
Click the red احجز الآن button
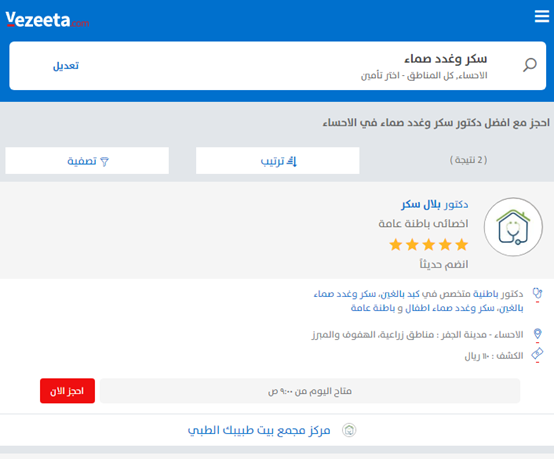tap(67, 391)
